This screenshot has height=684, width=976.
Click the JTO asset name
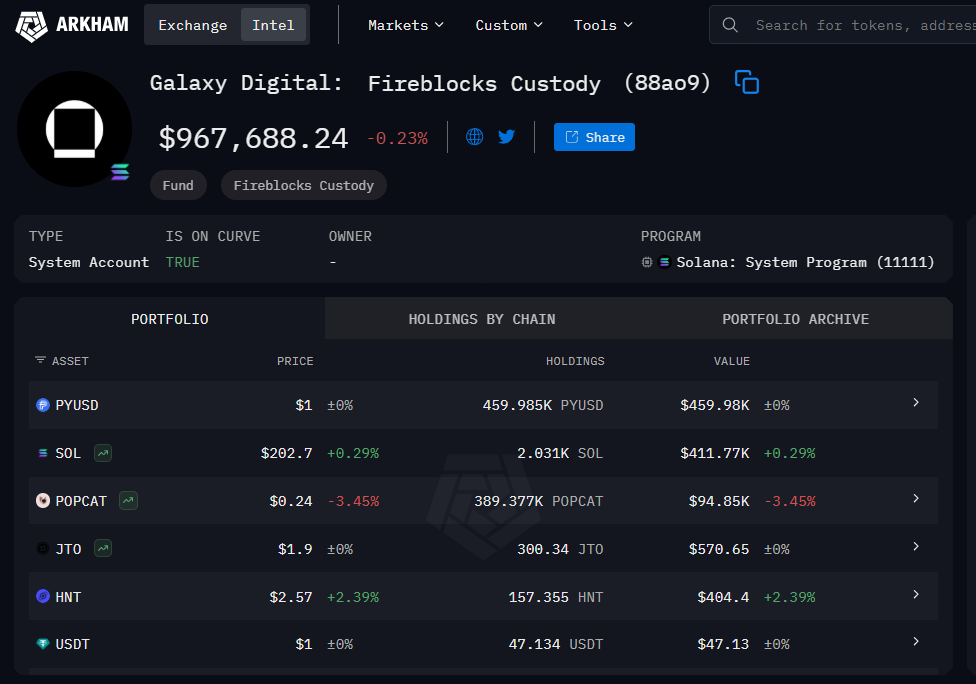(x=68, y=549)
